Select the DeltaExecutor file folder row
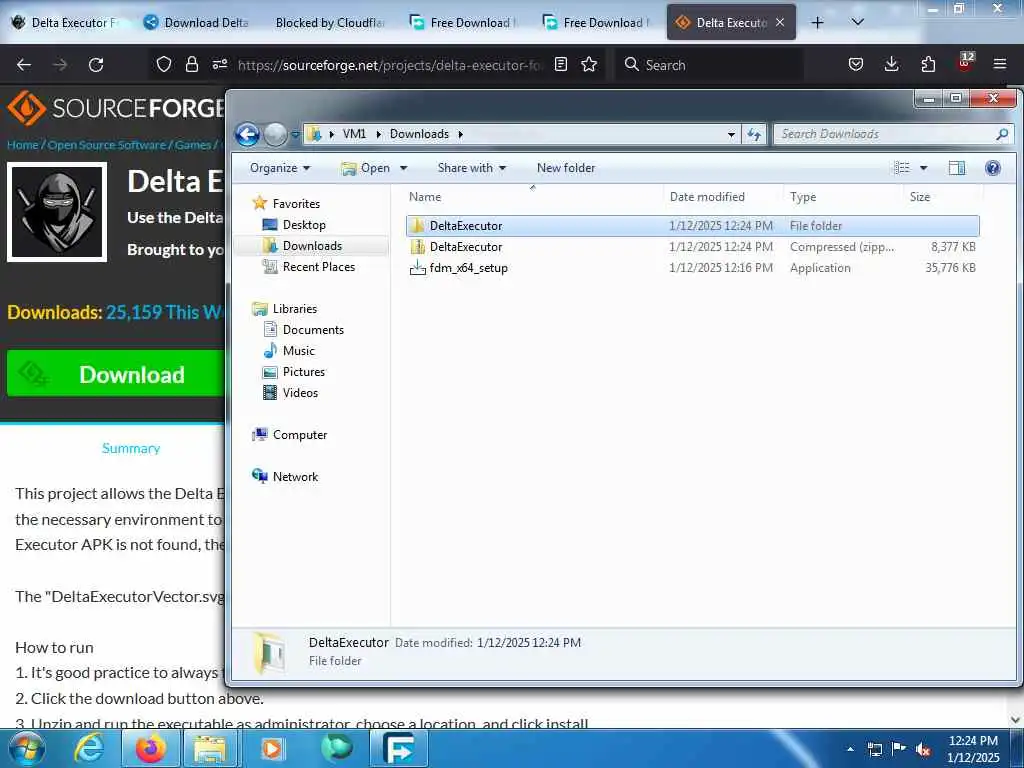 point(692,226)
